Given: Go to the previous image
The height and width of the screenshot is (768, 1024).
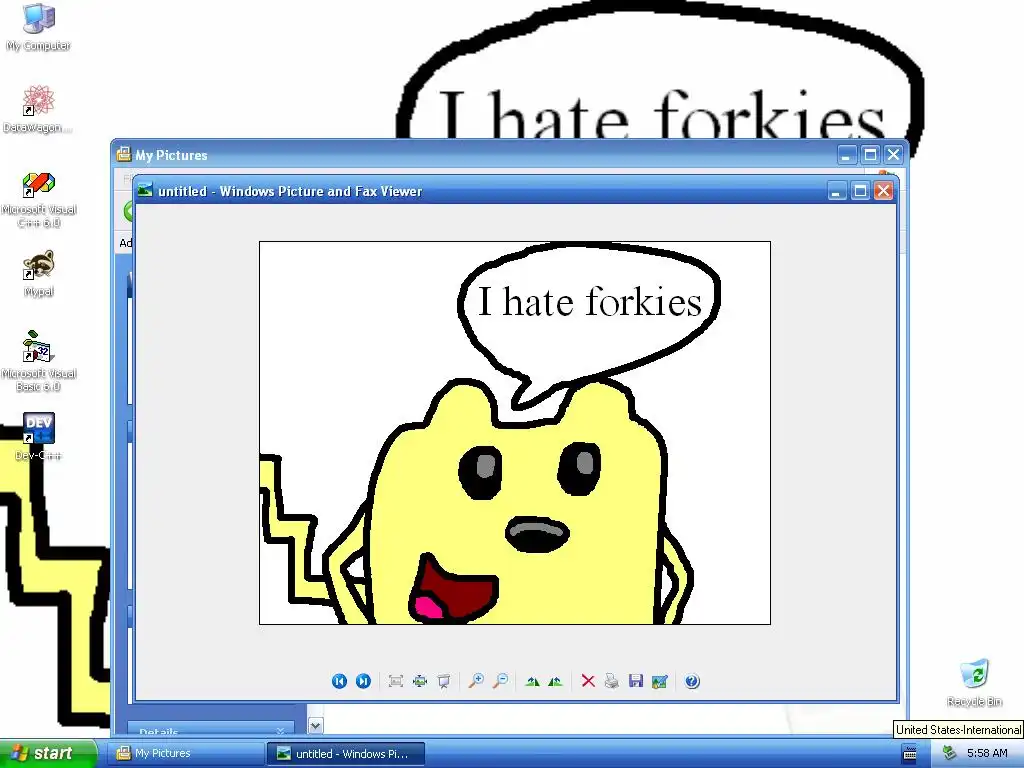Looking at the screenshot, I should (x=339, y=681).
